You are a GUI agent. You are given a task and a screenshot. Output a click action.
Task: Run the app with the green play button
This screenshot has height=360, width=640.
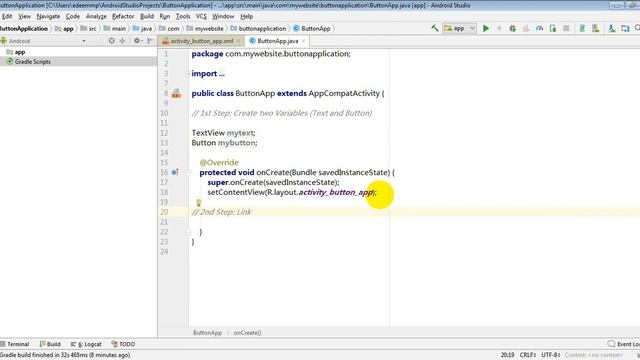coord(486,28)
